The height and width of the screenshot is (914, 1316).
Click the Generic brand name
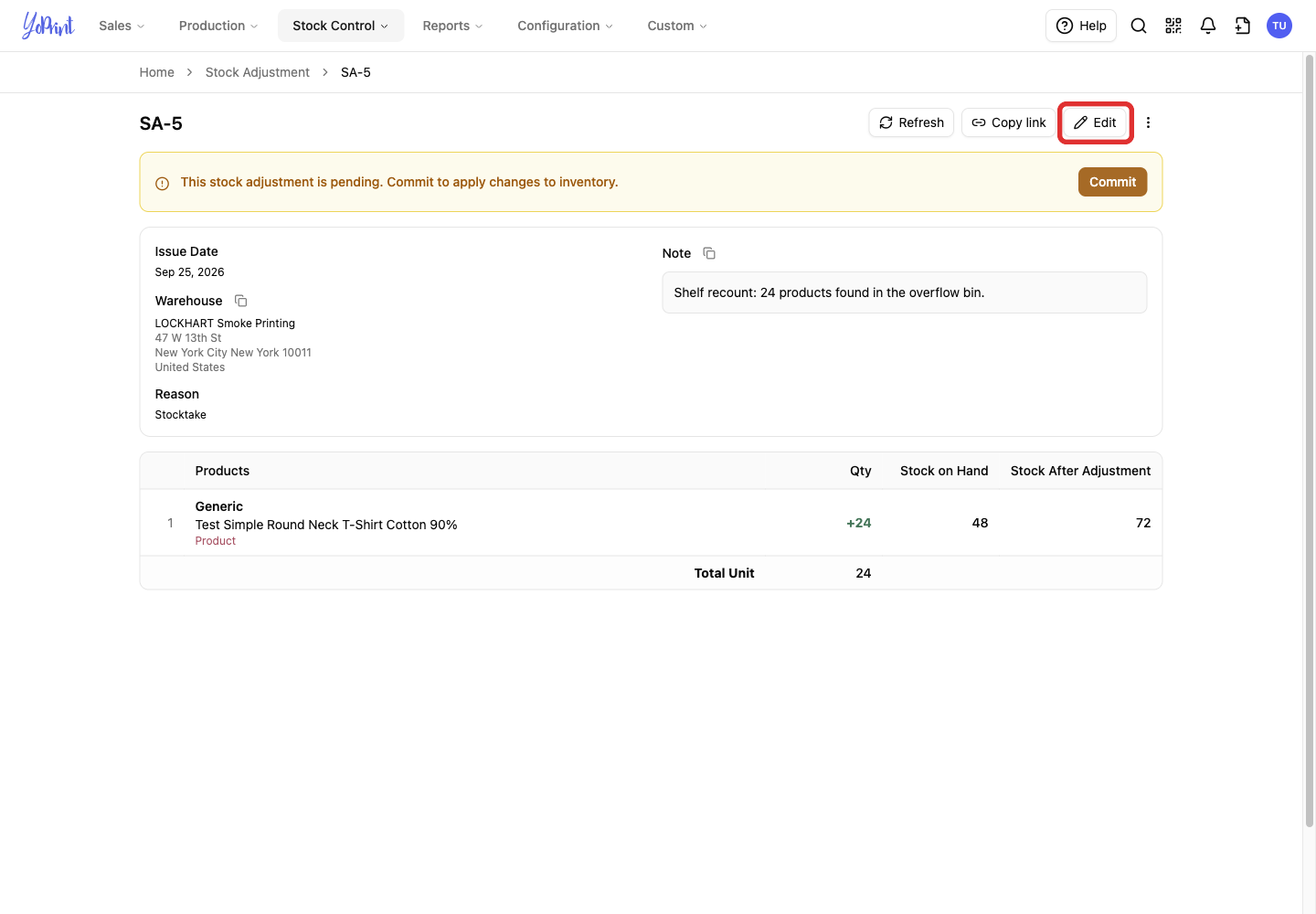point(218,506)
